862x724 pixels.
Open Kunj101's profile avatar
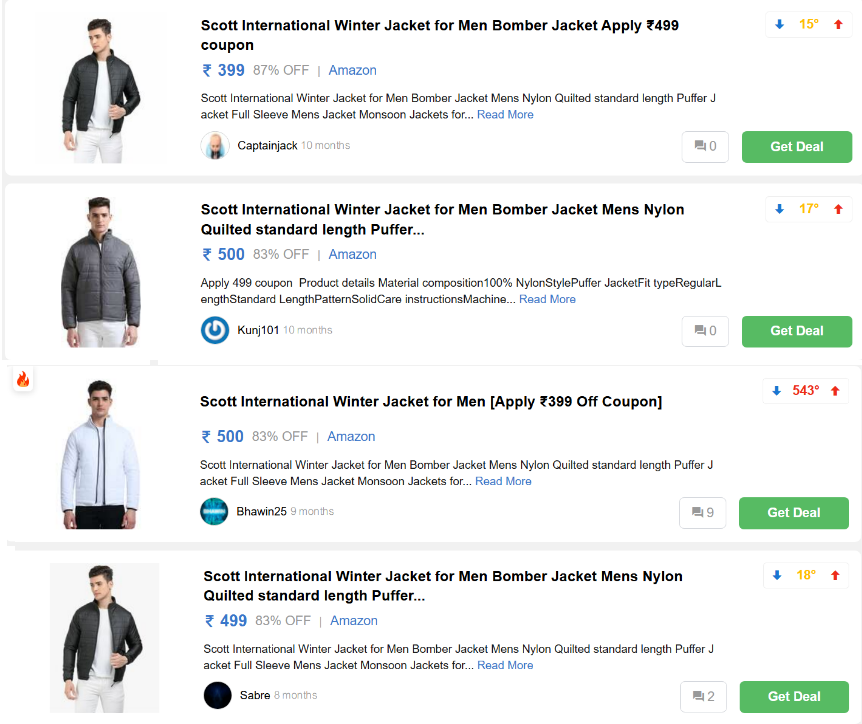[215, 330]
